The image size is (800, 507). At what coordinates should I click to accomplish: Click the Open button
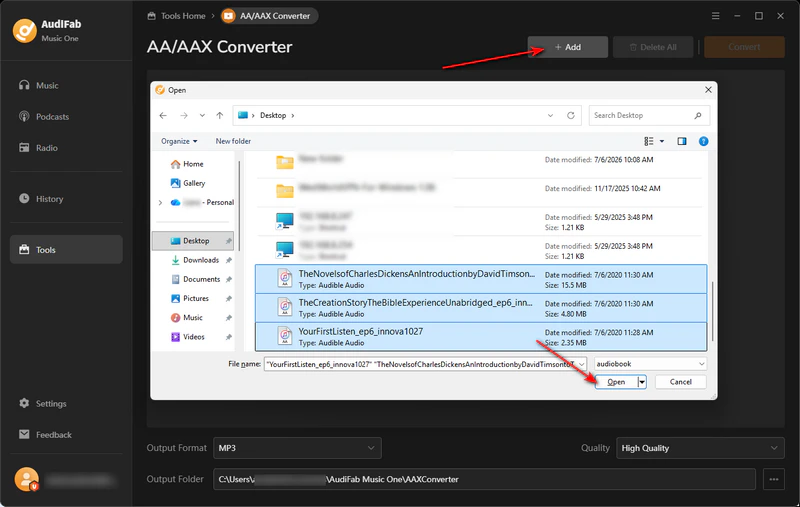(x=616, y=382)
